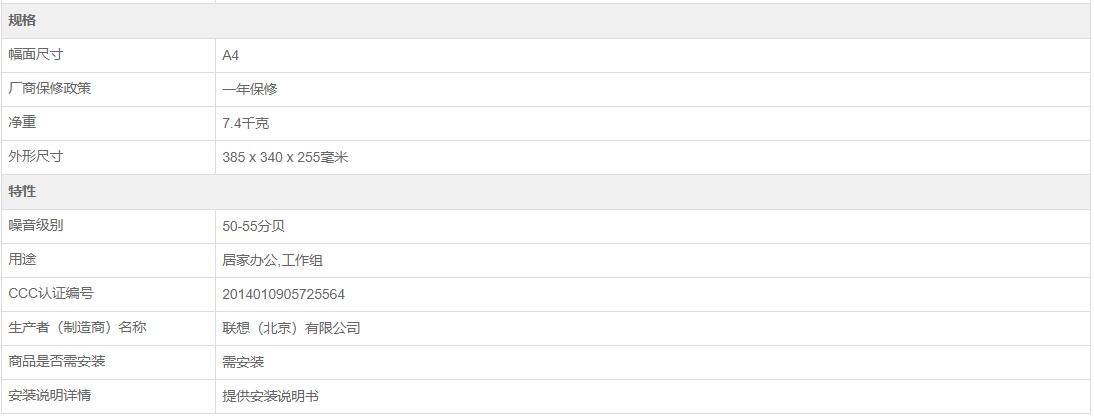Viewport: 1094px width, 417px height.
Task: Select the 噪音级别 row label
Action: coord(36,226)
